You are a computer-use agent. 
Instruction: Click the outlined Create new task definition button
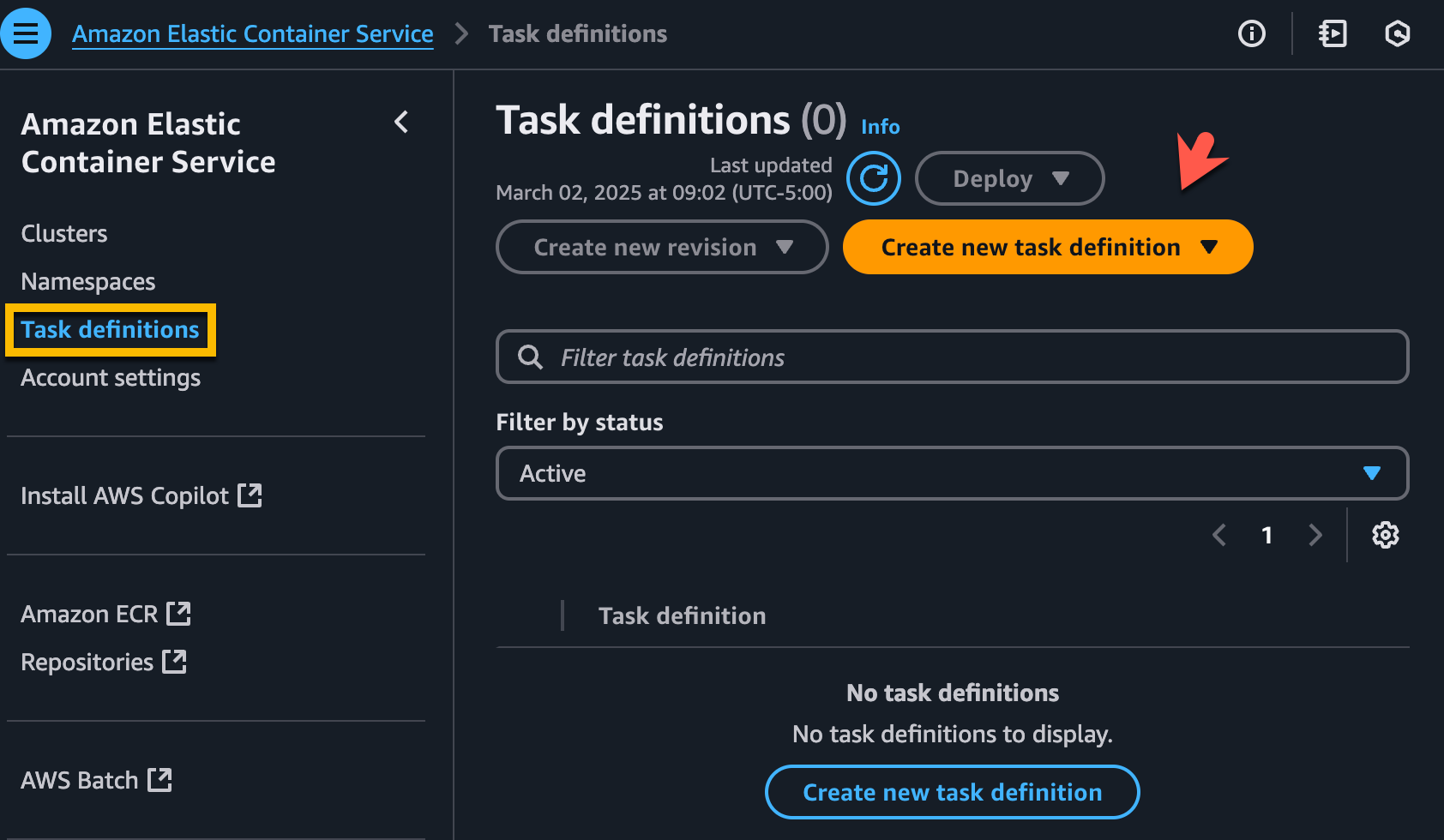click(952, 792)
